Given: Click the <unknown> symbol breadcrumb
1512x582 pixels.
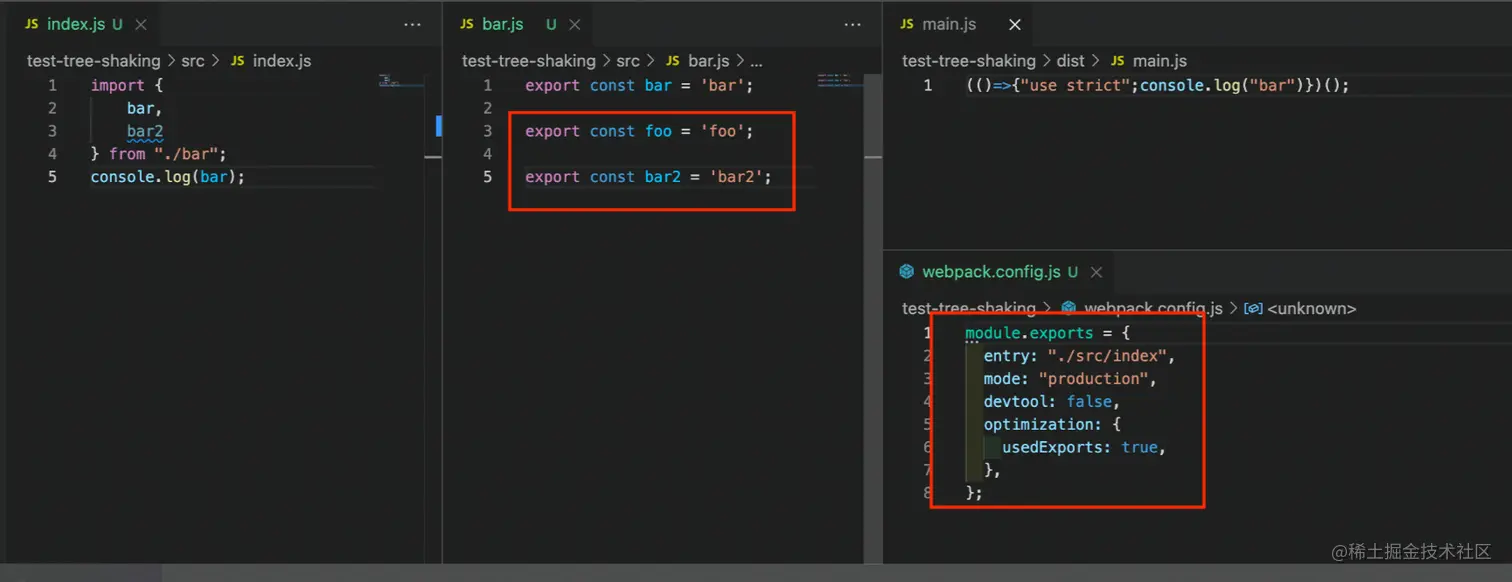Looking at the screenshot, I should 1311,308.
